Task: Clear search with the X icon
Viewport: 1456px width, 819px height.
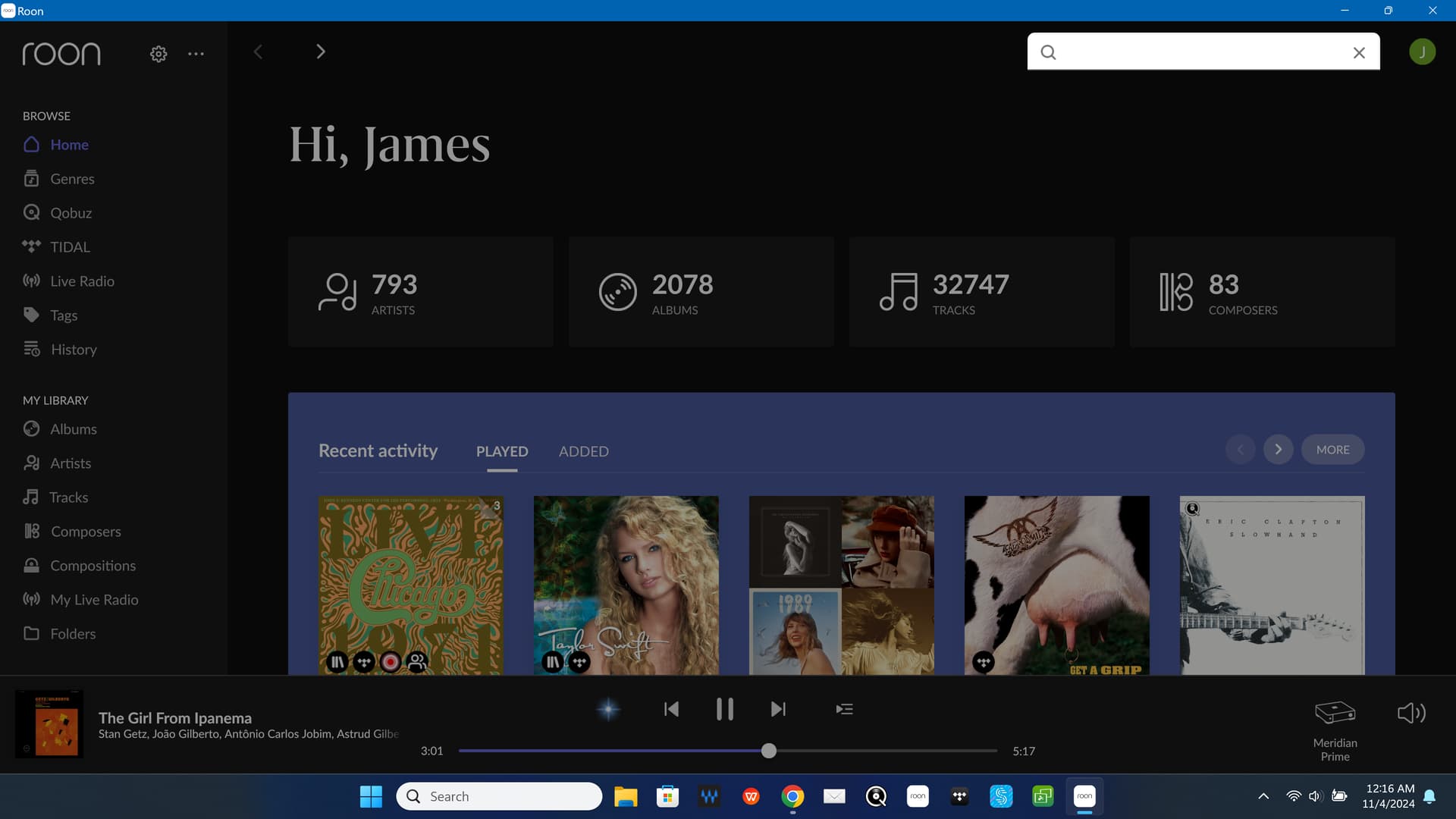Action: coord(1359,52)
